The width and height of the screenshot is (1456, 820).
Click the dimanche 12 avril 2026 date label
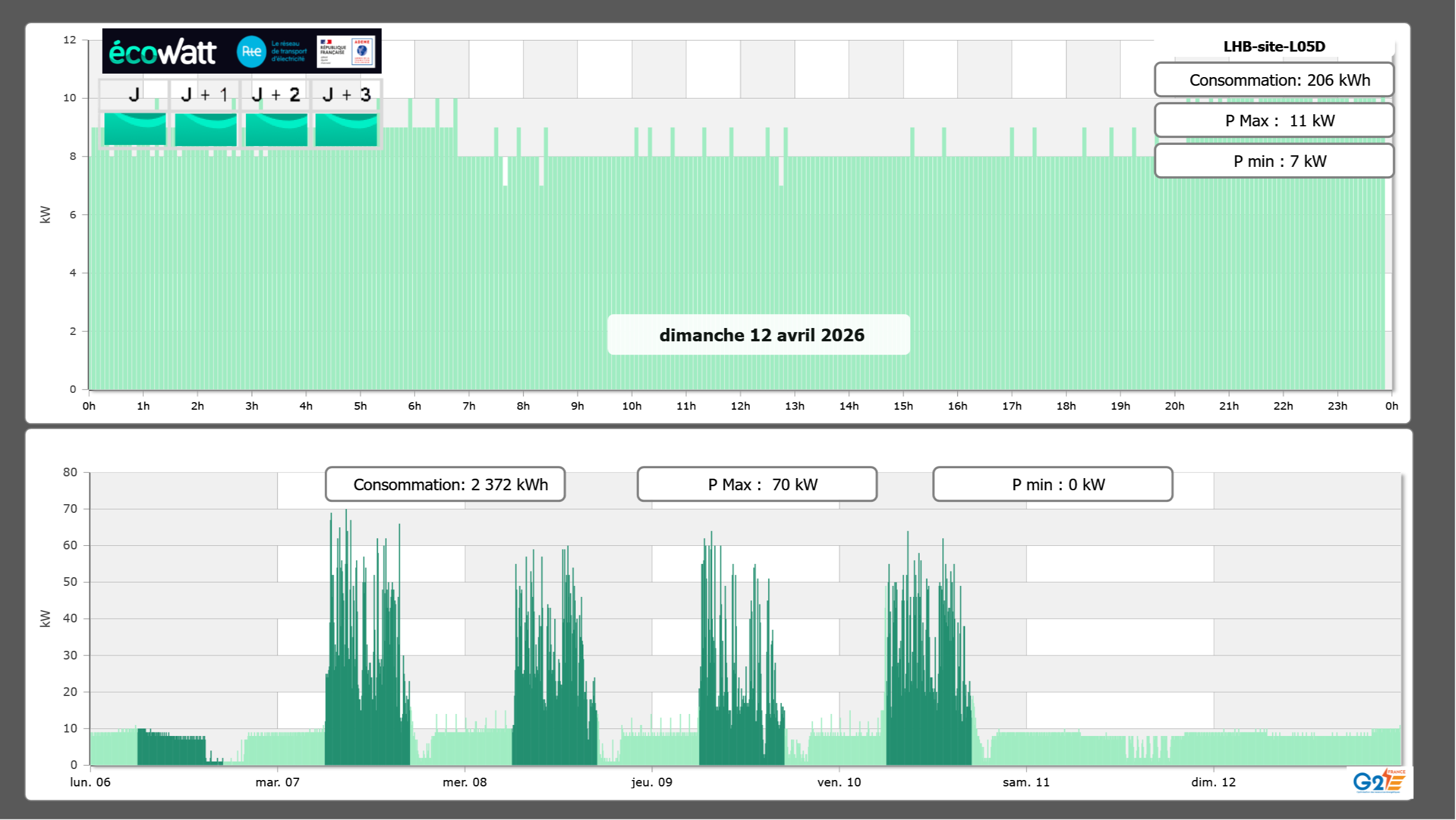click(x=761, y=335)
